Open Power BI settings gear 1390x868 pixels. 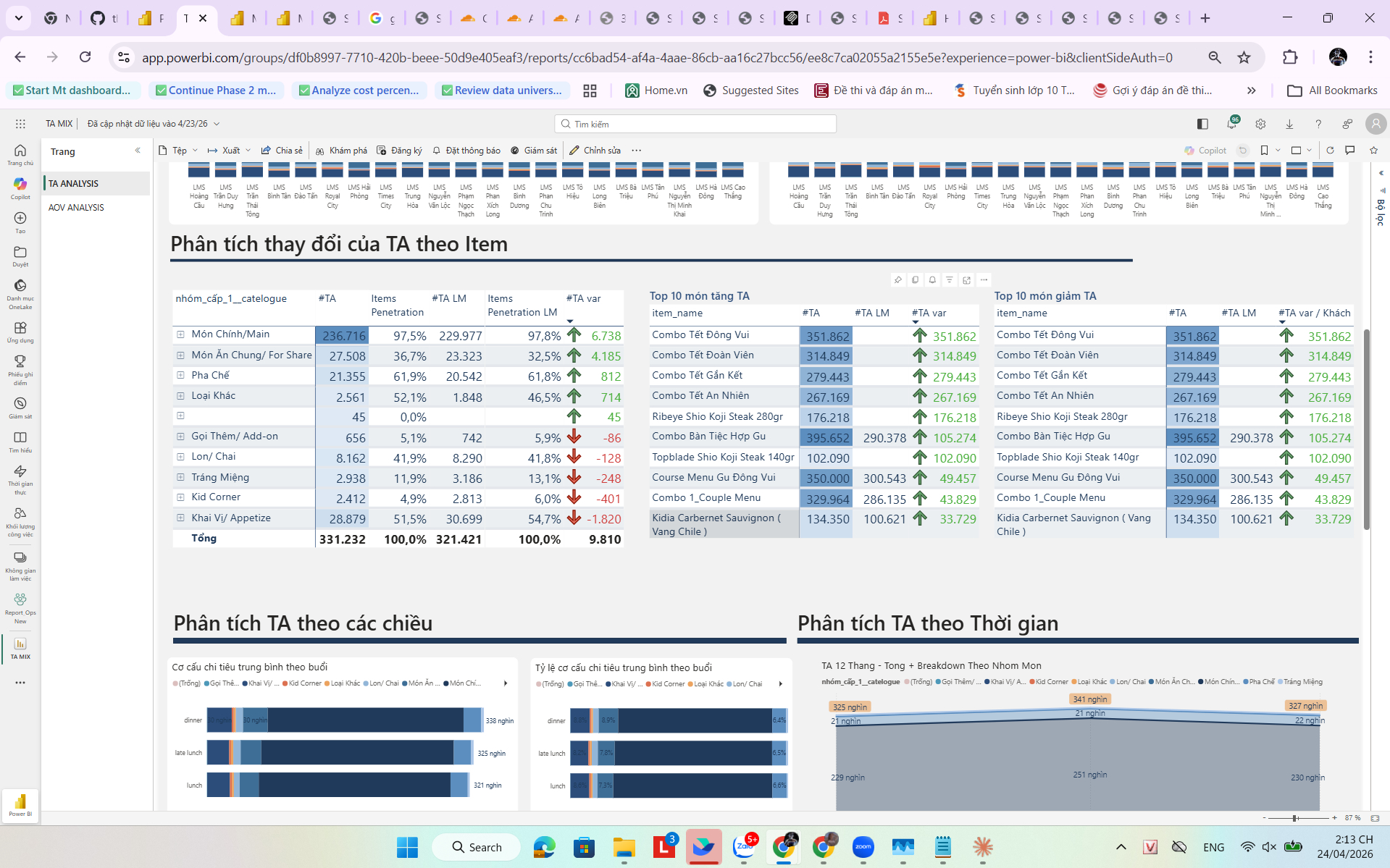click(x=1260, y=124)
